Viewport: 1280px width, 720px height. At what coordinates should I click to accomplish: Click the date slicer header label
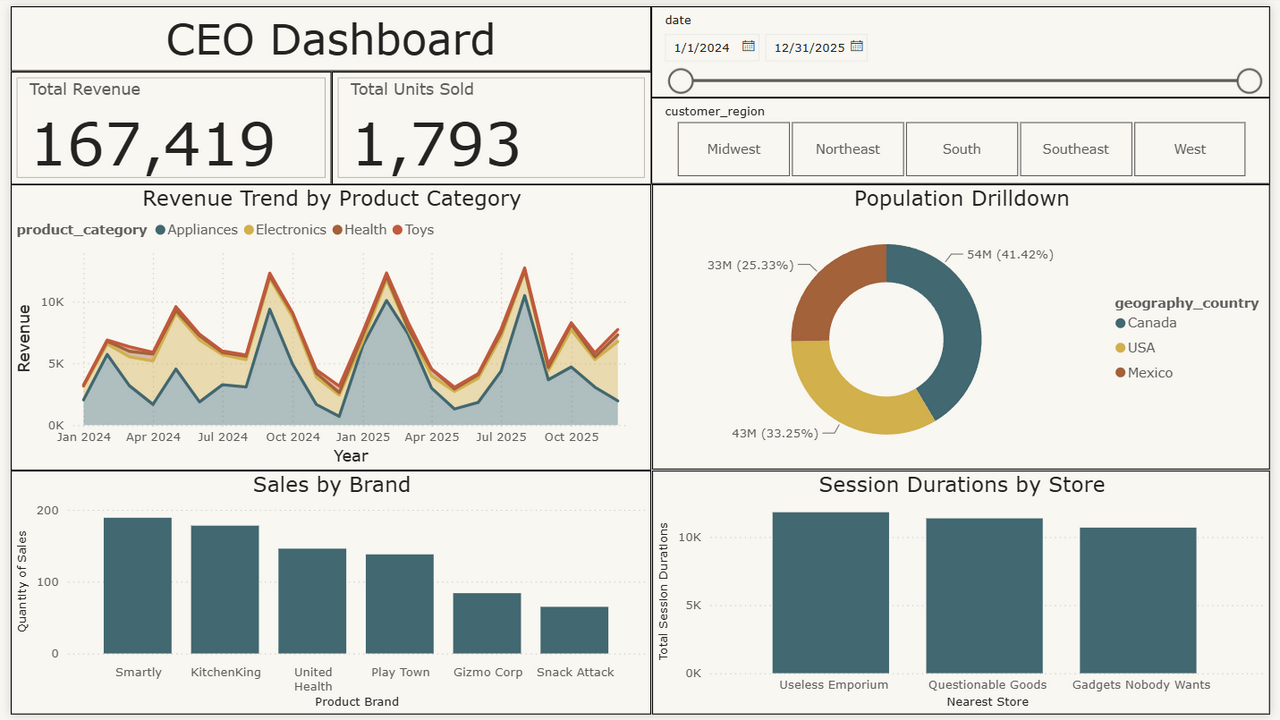pos(678,20)
